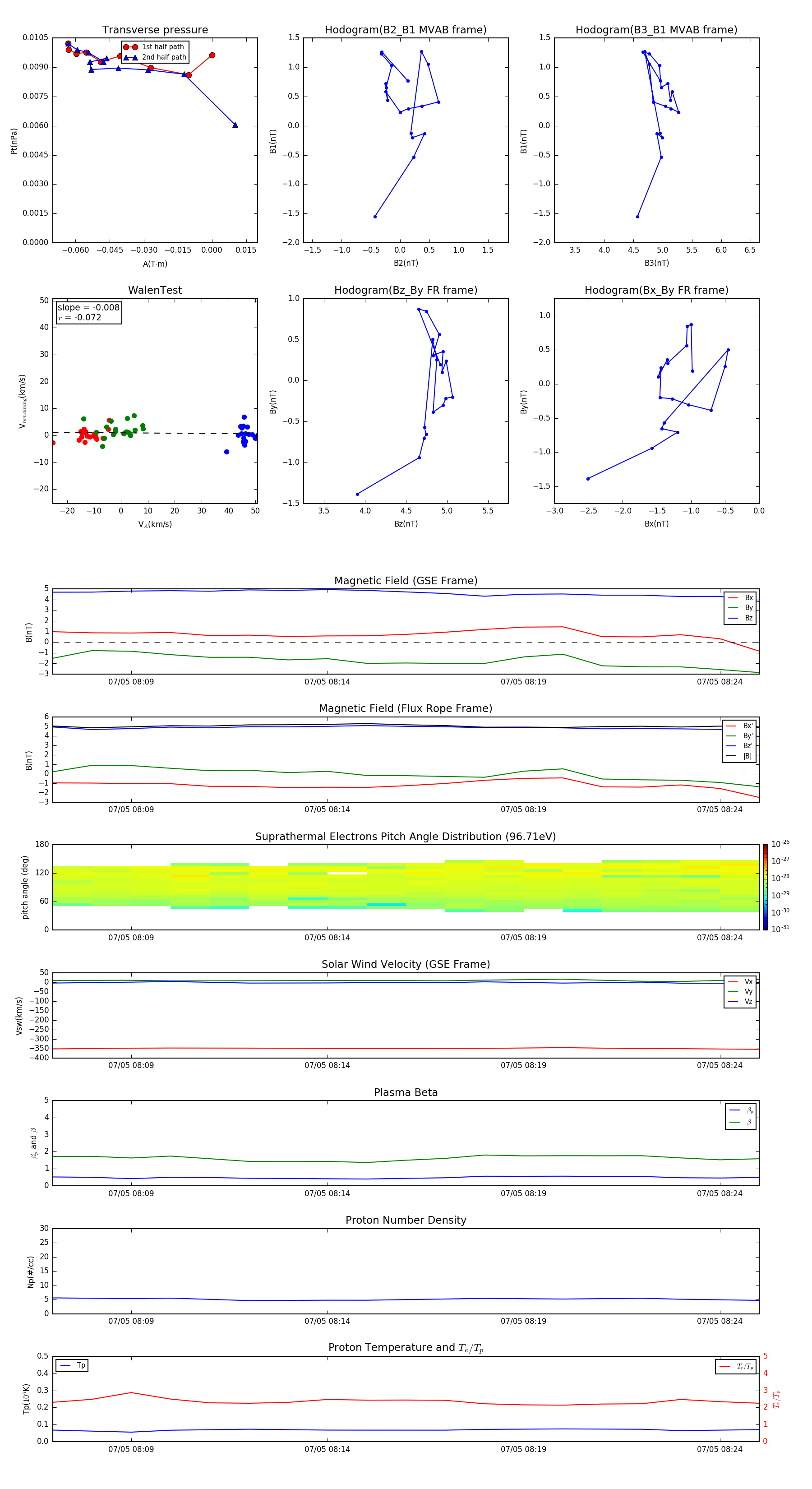The width and height of the screenshot is (812, 1489).
Task: Click the 'Proton Number Density' title
Action: pos(406,1220)
